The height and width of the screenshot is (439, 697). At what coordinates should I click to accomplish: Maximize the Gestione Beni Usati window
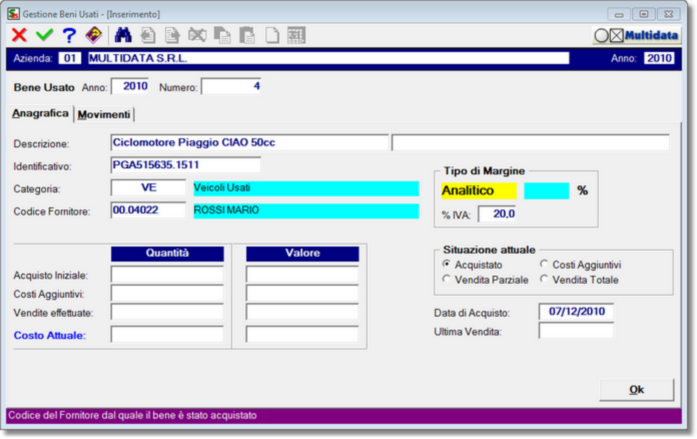tap(644, 14)
